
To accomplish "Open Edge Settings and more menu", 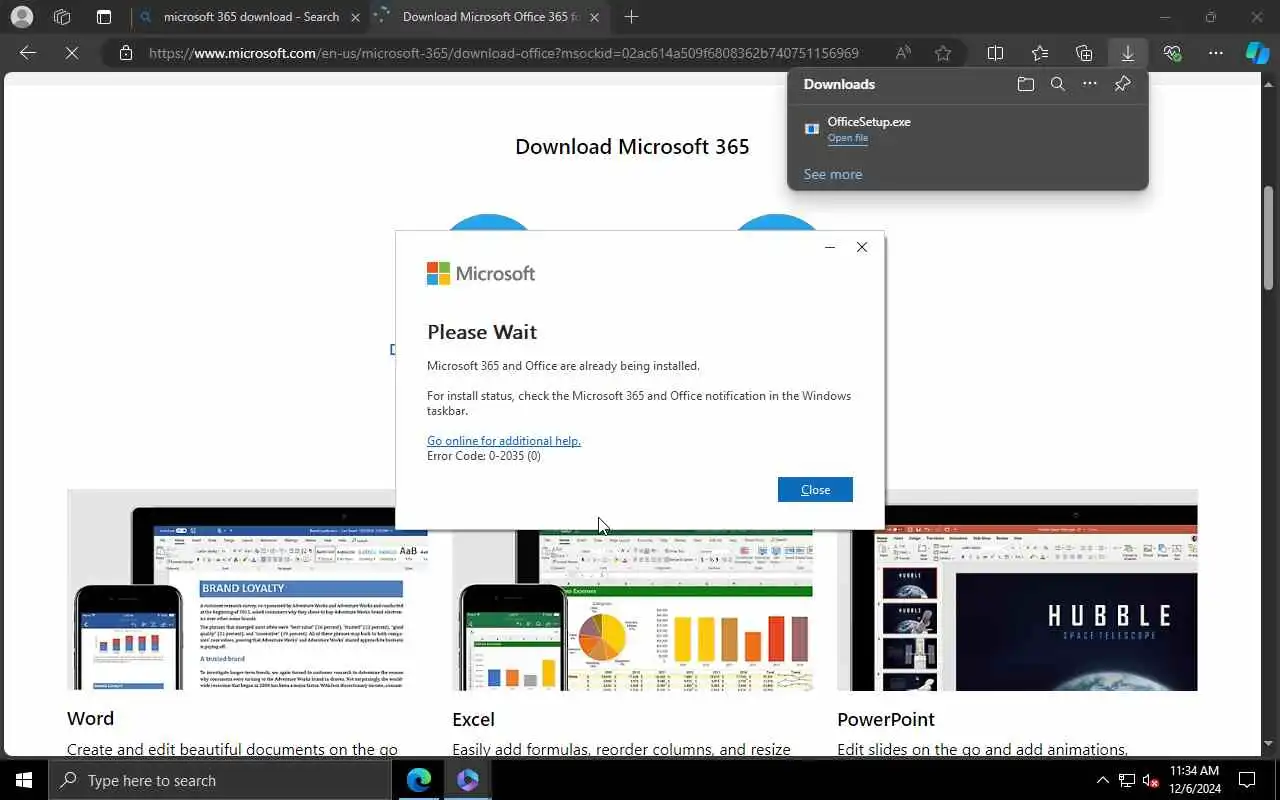I will tap(1216, 53).
